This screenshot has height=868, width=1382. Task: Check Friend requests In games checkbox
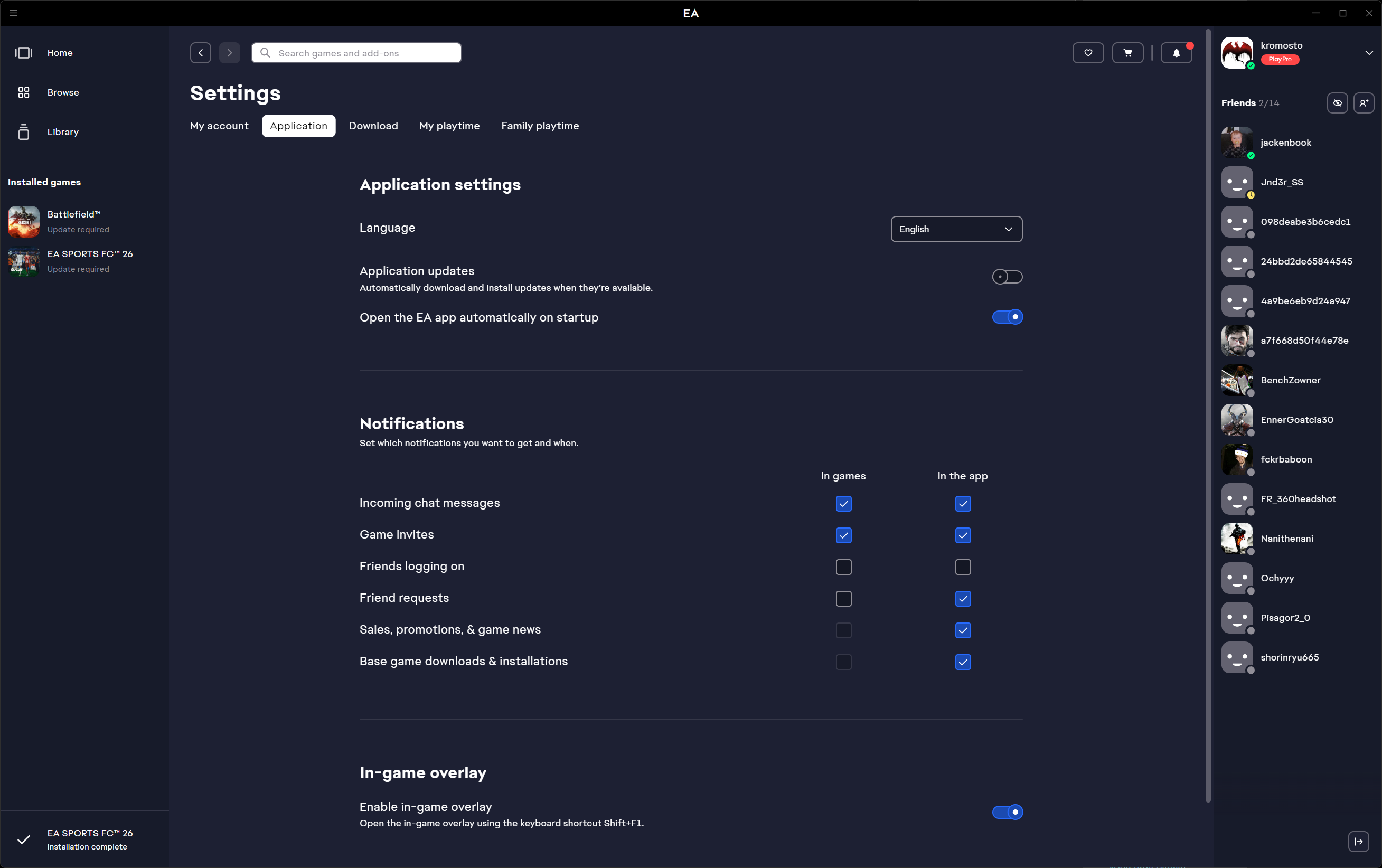[843, 598]
